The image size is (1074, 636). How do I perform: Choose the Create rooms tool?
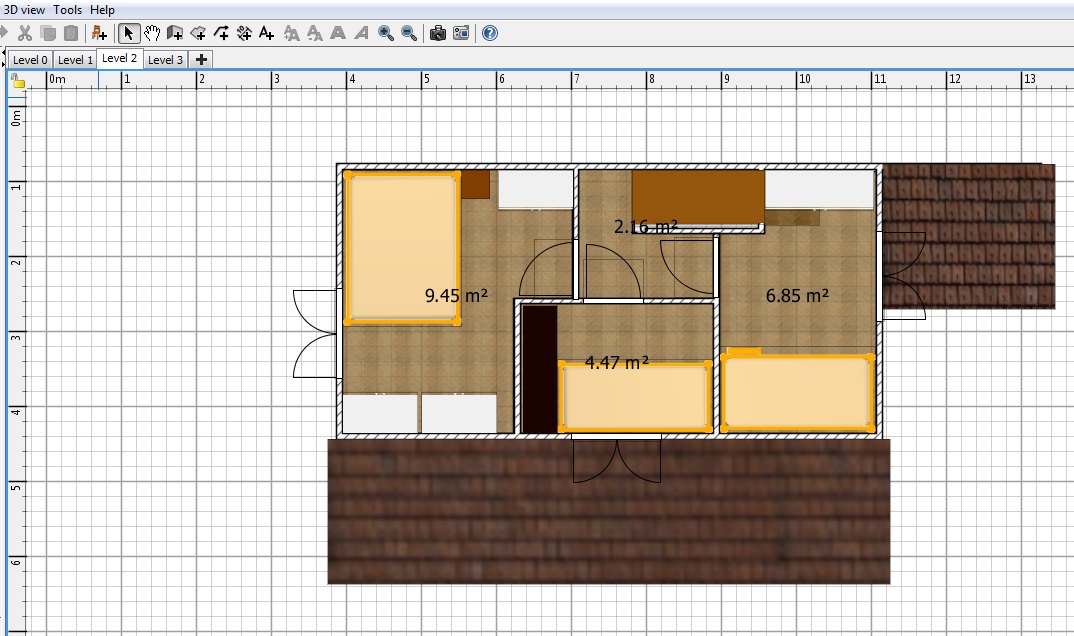tap(198, 33)
